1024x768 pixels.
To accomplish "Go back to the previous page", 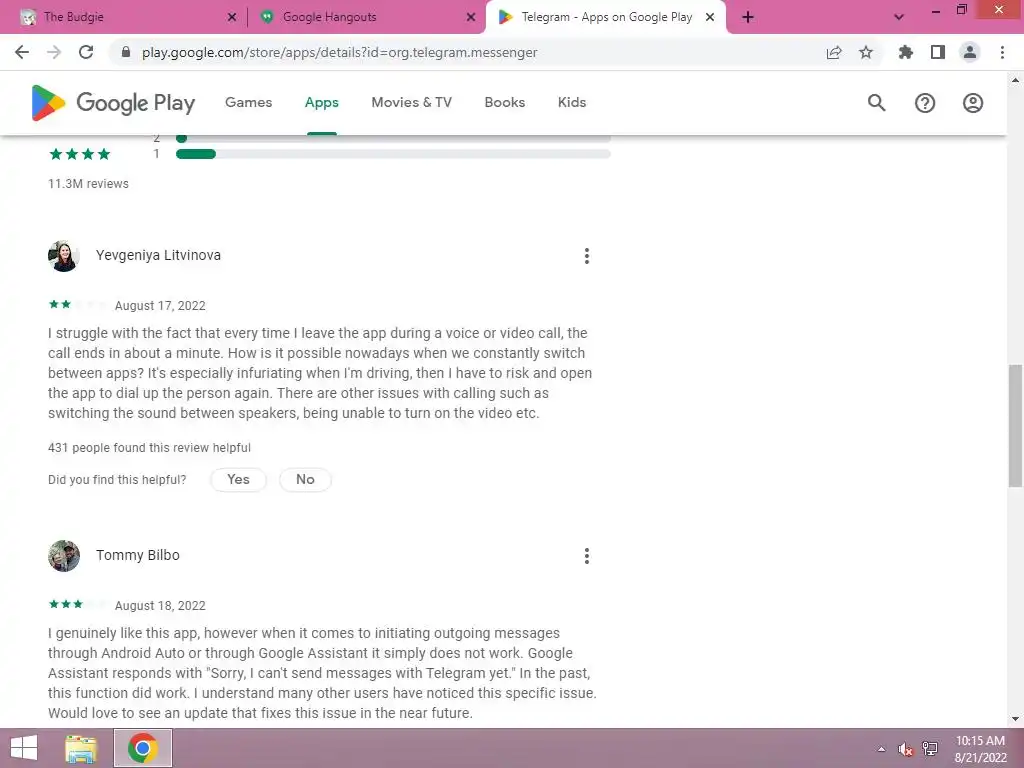I will point(22,52).
